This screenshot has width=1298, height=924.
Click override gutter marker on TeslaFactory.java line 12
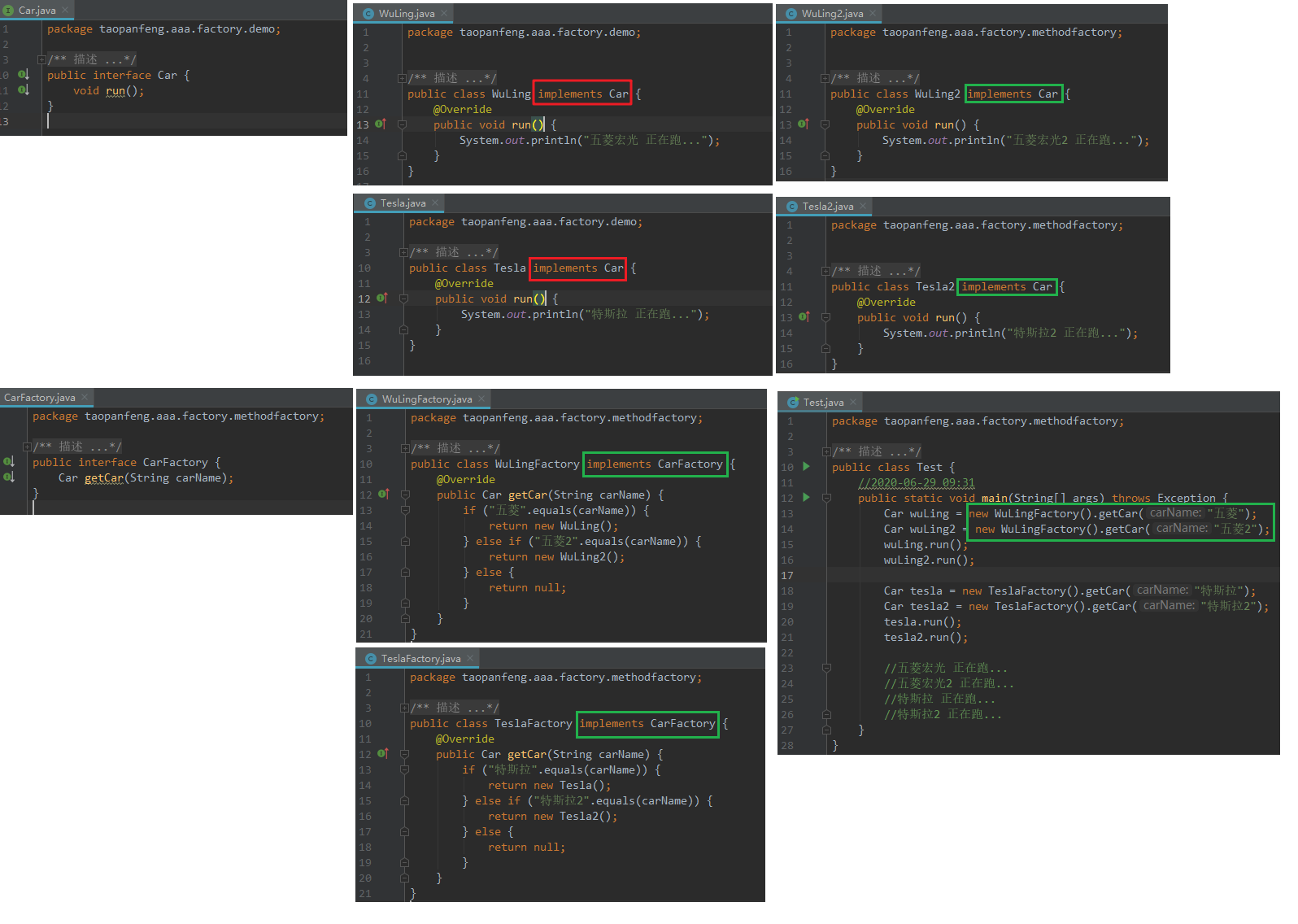383,754
